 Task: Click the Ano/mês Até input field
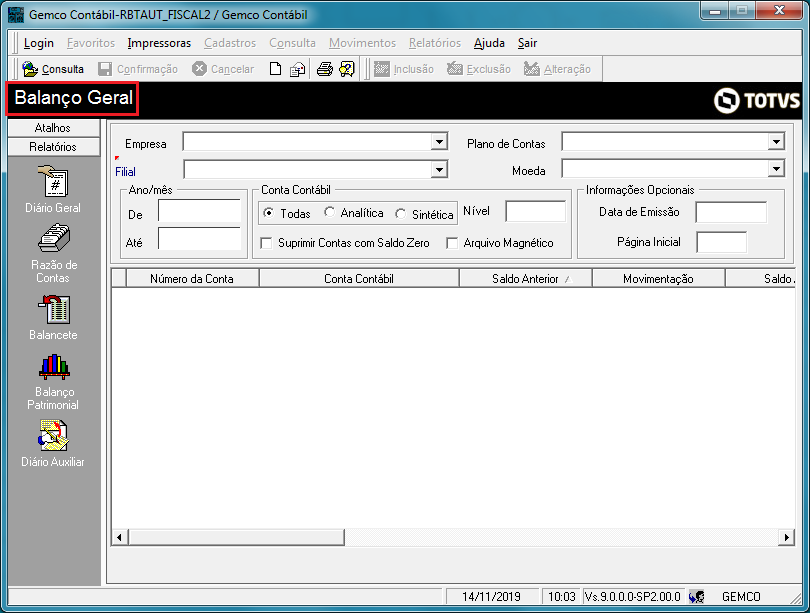coord(199,239)
